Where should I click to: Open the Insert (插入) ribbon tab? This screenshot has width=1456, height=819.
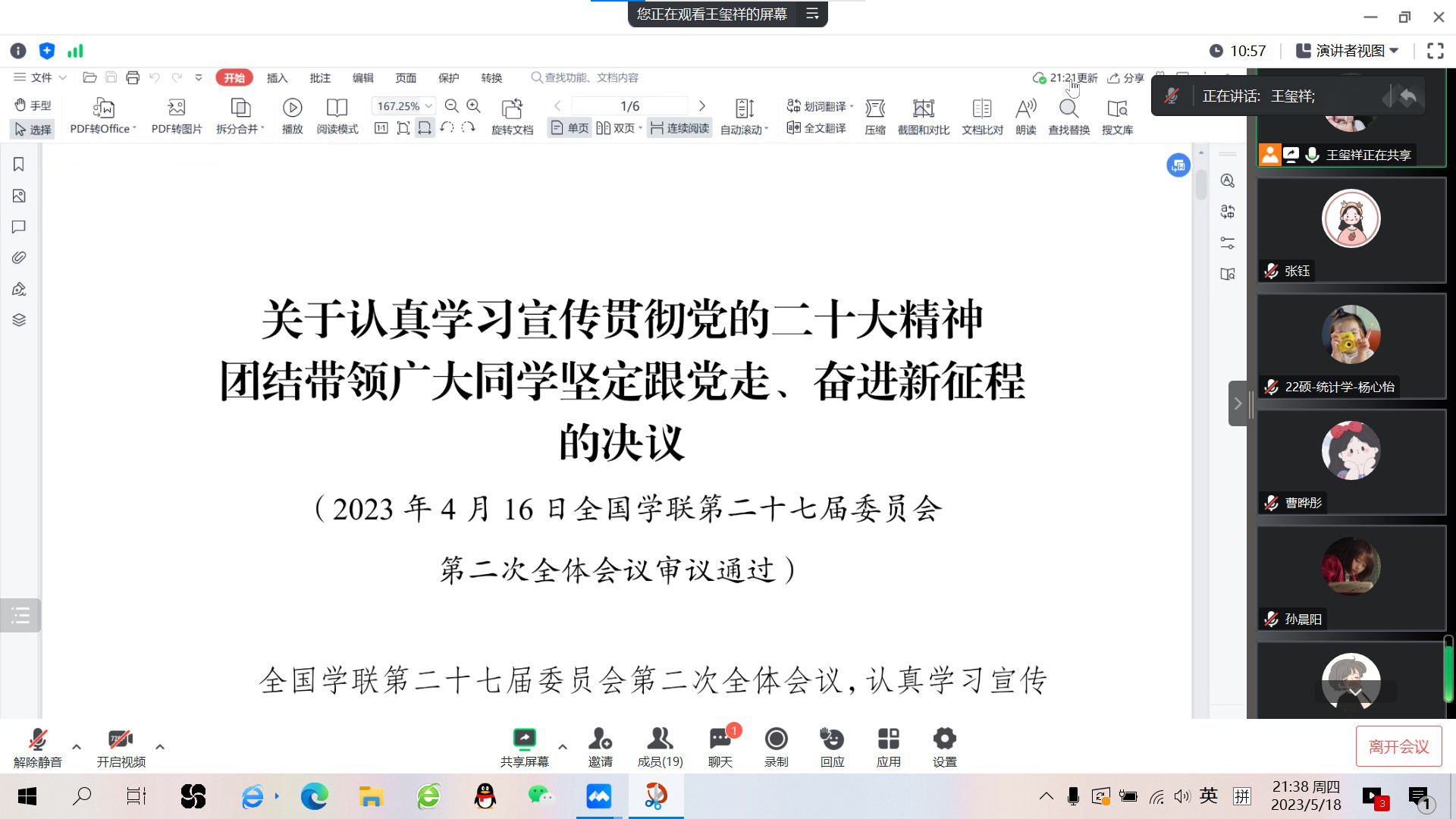tap(277, 77)
